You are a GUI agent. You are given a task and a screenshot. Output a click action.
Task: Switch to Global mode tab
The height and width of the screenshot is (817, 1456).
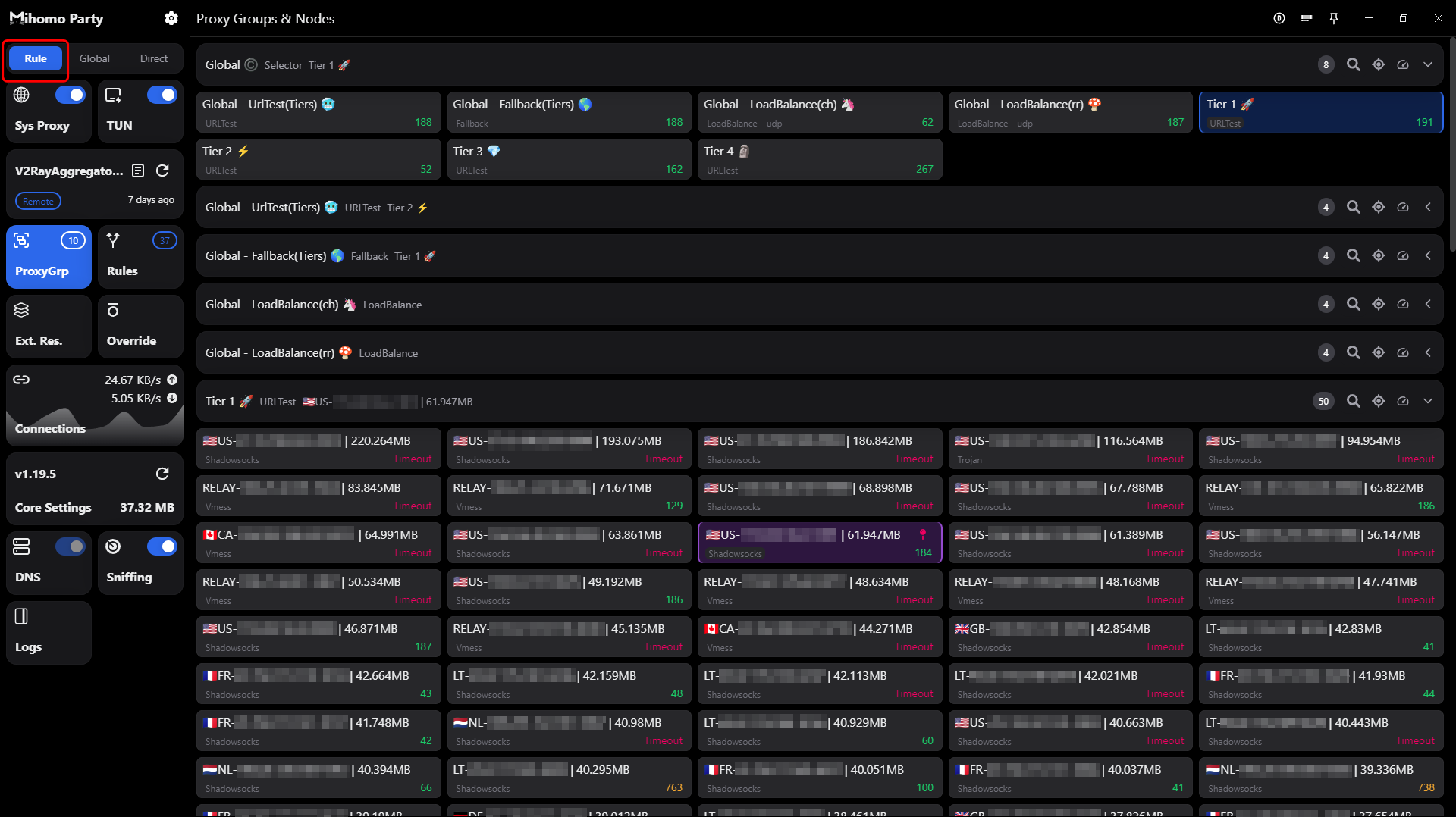95,58
